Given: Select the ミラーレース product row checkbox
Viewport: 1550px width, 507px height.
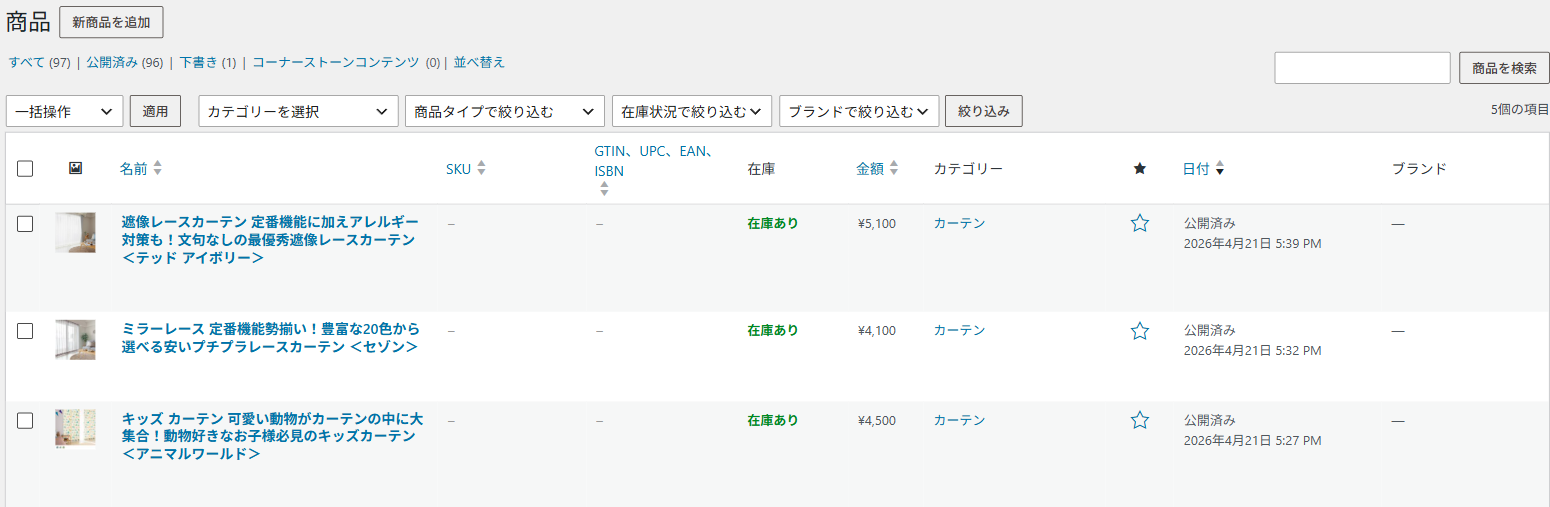Looking at the screenshot, I should (x=25, y=331).
